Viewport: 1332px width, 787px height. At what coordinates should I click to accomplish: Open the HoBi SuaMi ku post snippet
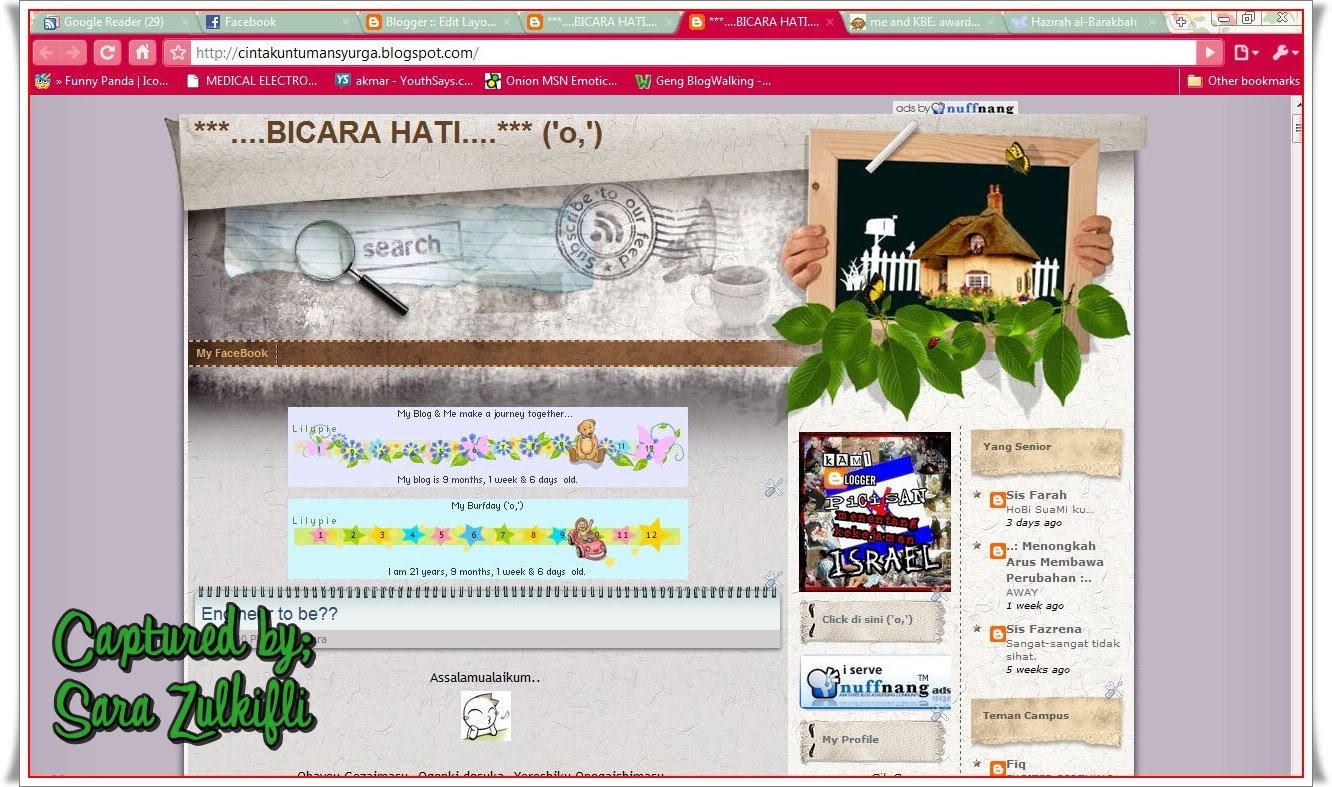point(1050,509)
